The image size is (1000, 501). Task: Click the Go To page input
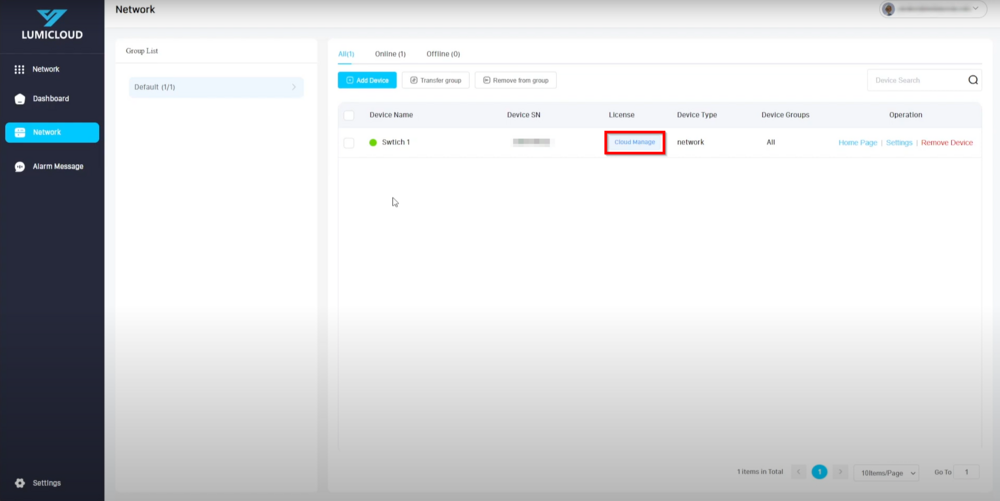pyautogui.click(x=967, y=472)
